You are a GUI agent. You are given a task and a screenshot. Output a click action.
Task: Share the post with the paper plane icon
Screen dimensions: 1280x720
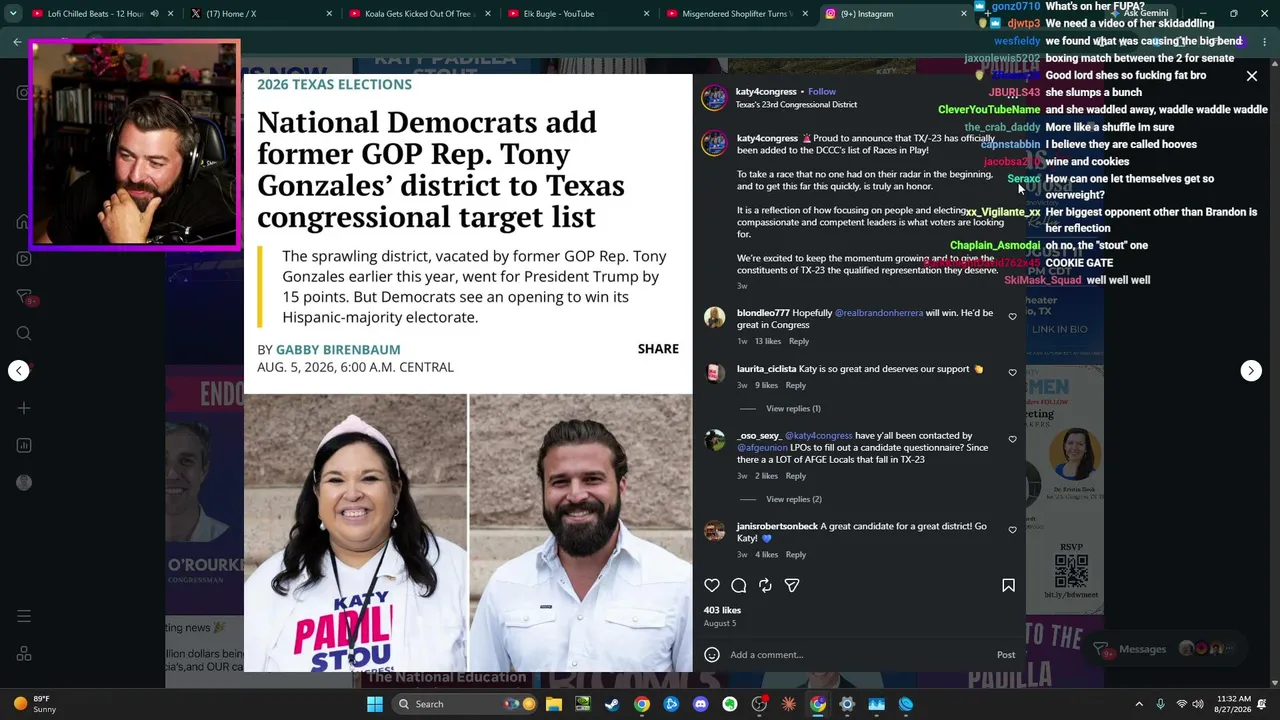click(x=792, y=585)
